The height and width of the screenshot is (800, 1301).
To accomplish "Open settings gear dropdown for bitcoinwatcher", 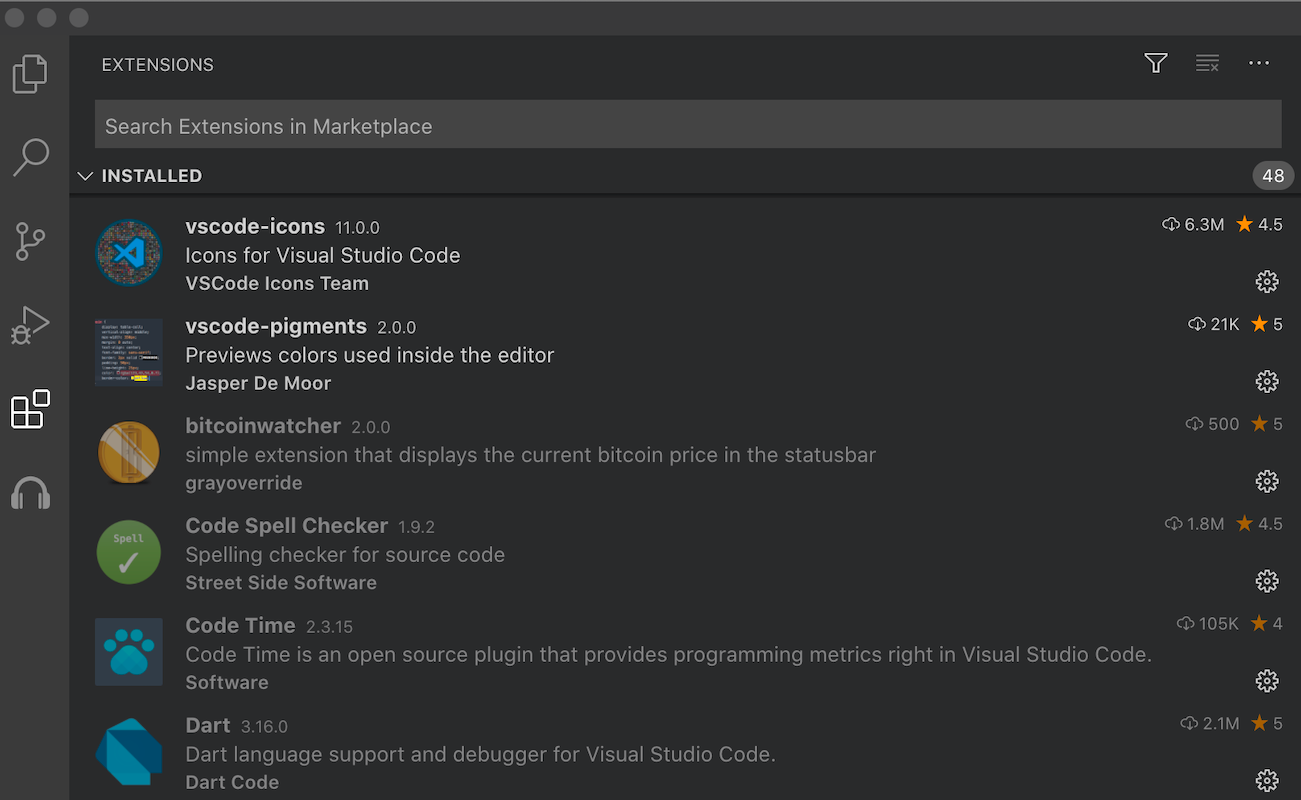I will 1267,481.
